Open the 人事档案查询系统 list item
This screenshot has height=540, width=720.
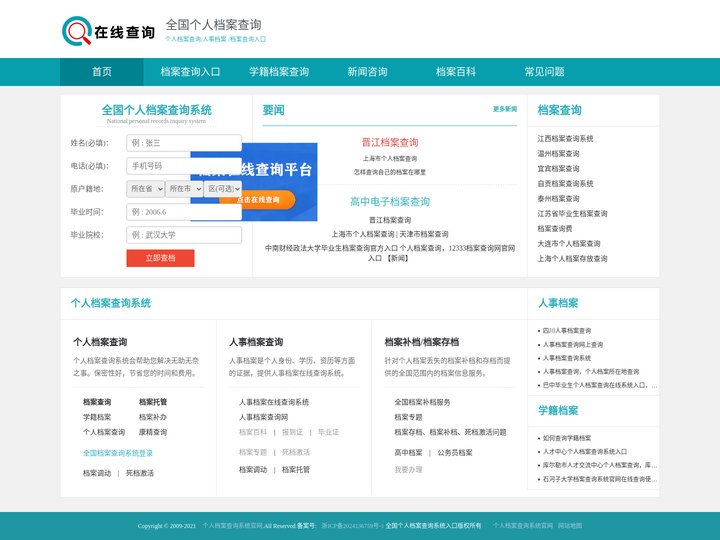click(567, 358)
